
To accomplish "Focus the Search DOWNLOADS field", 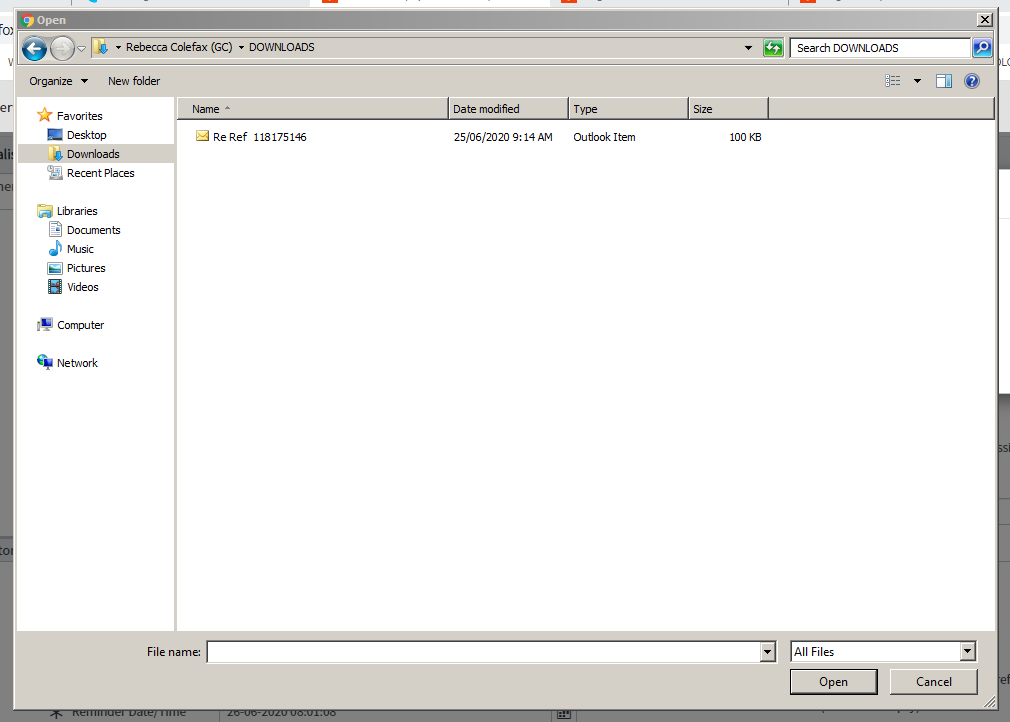I will [x=880, y=48].
